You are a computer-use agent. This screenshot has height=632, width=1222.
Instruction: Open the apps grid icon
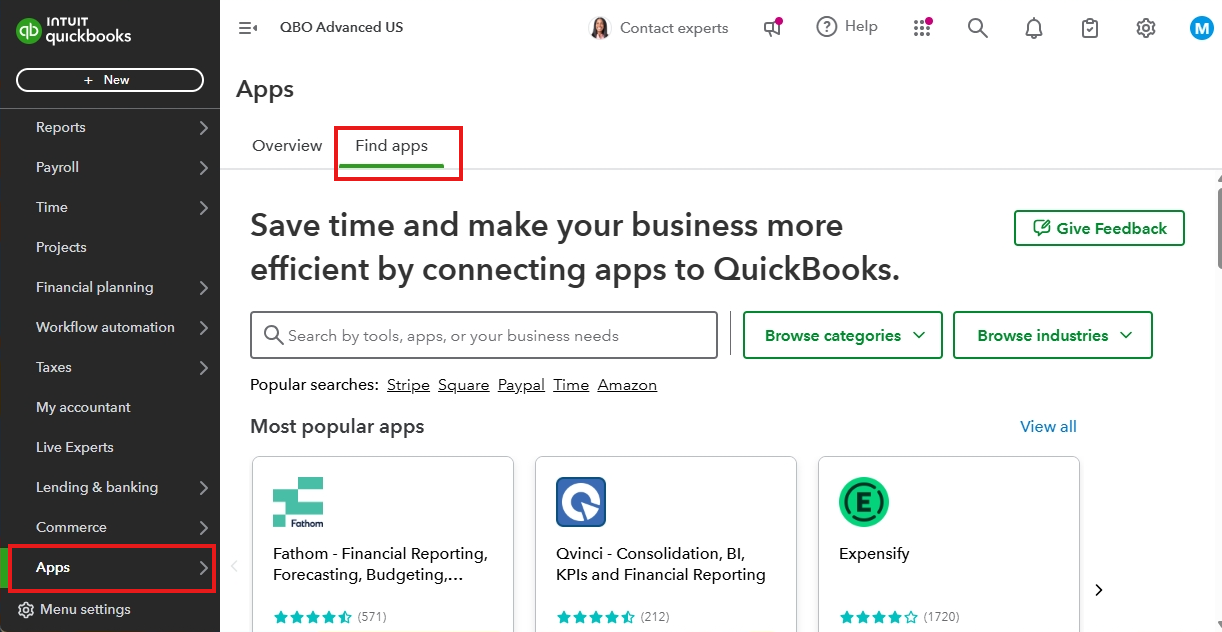pyautogui.click(x=922, y=28)
